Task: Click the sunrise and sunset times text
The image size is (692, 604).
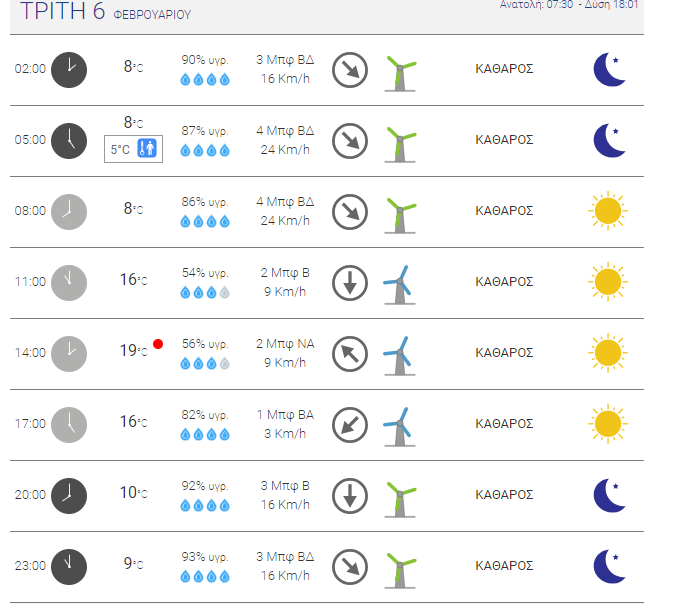Action: click(569, 4)
